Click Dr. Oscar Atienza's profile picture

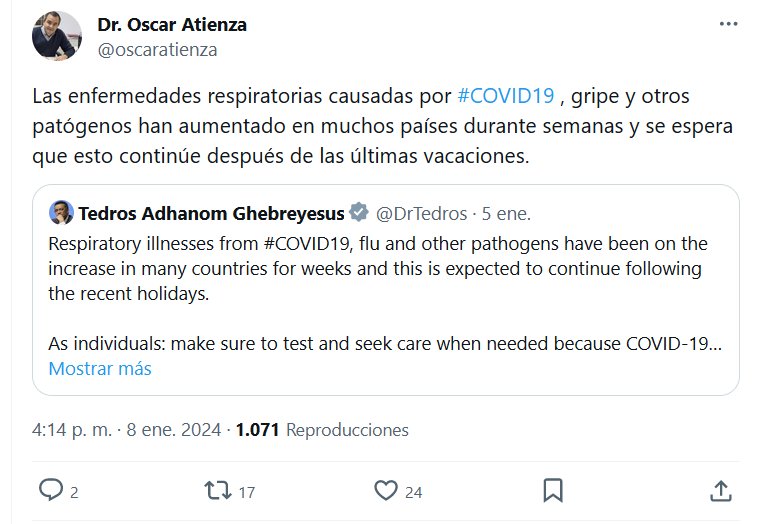click(x=57, y=36)
